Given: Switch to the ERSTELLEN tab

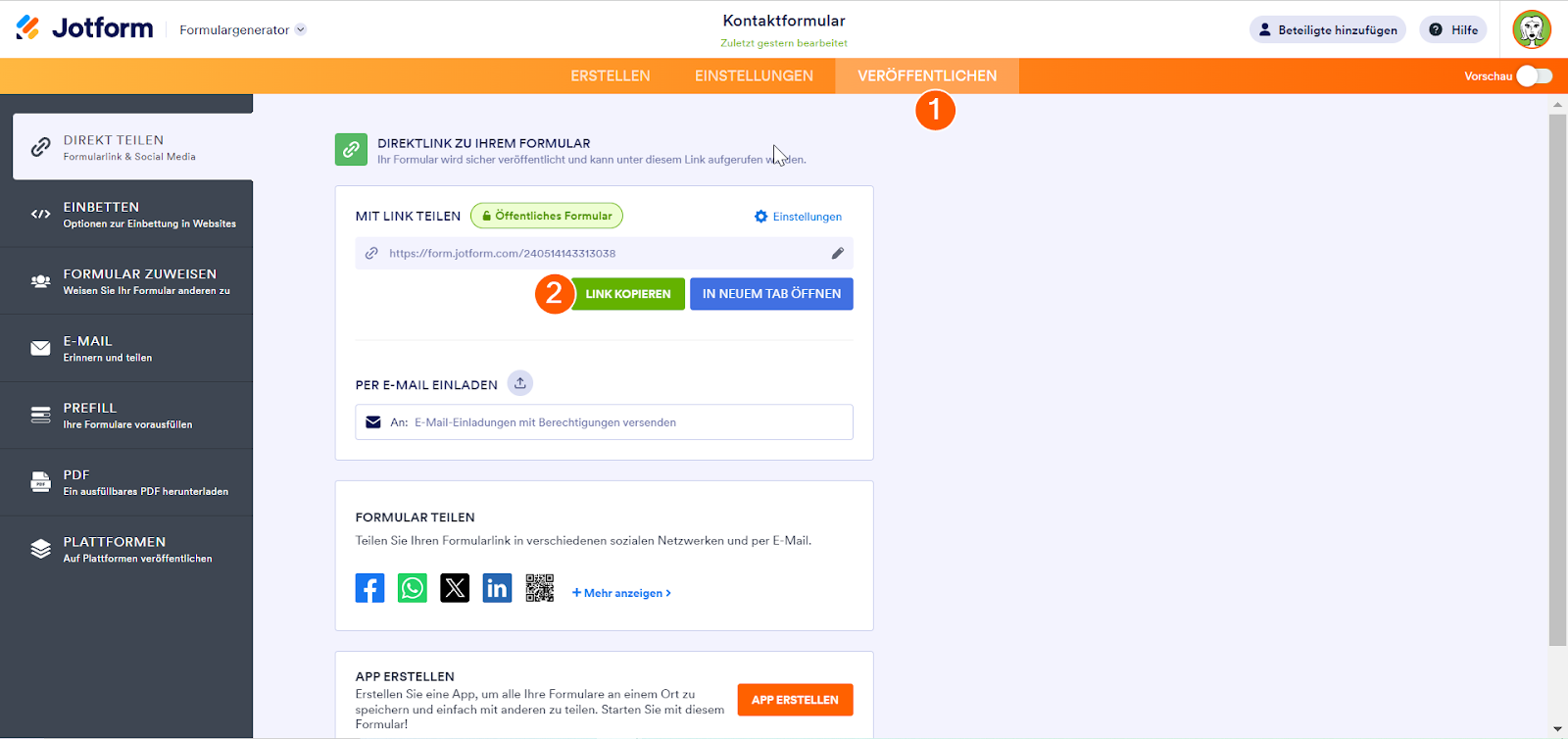Looking at the screenshot, I should coord(611,75).
